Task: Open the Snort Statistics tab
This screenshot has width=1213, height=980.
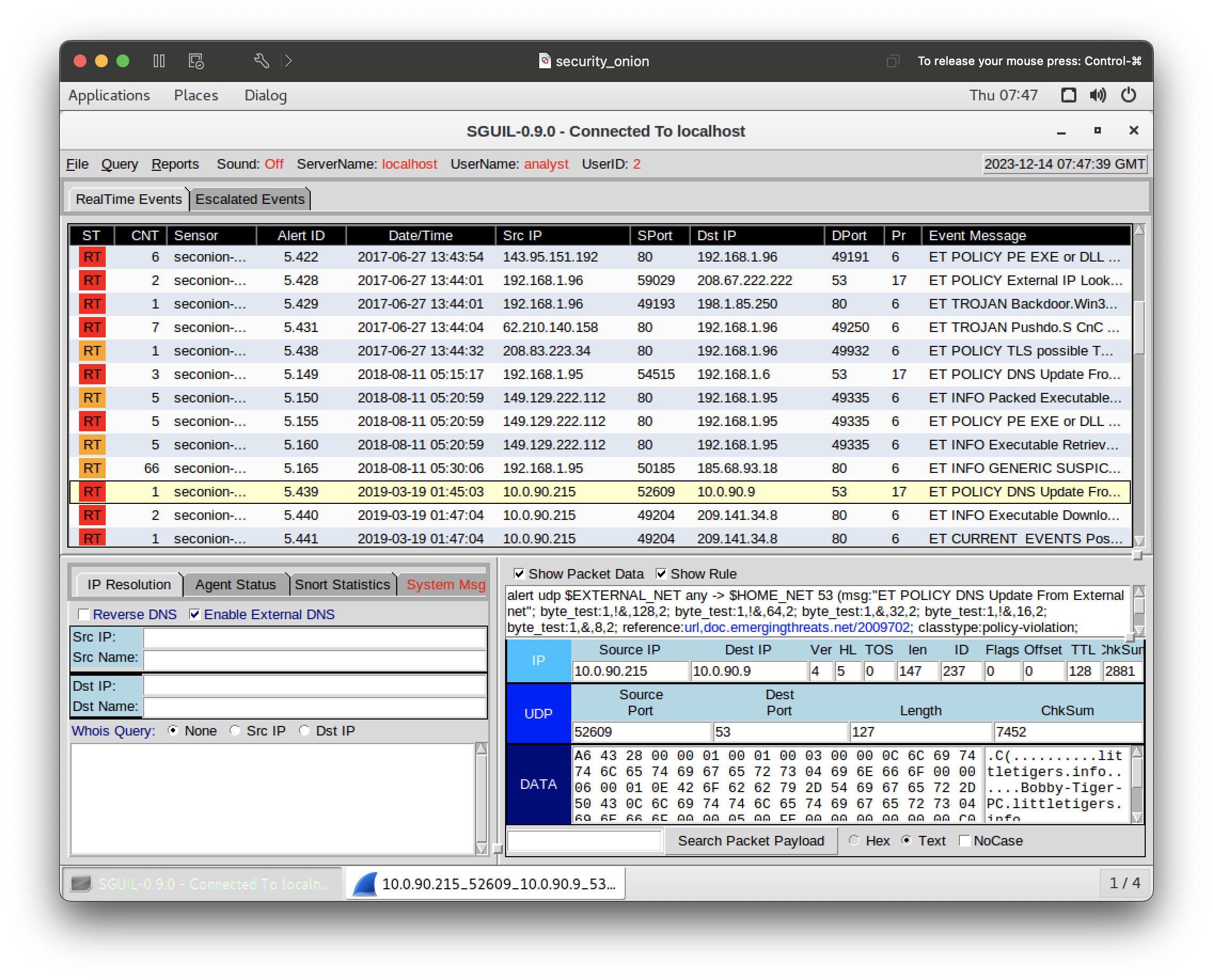Action: click(342, 584)
